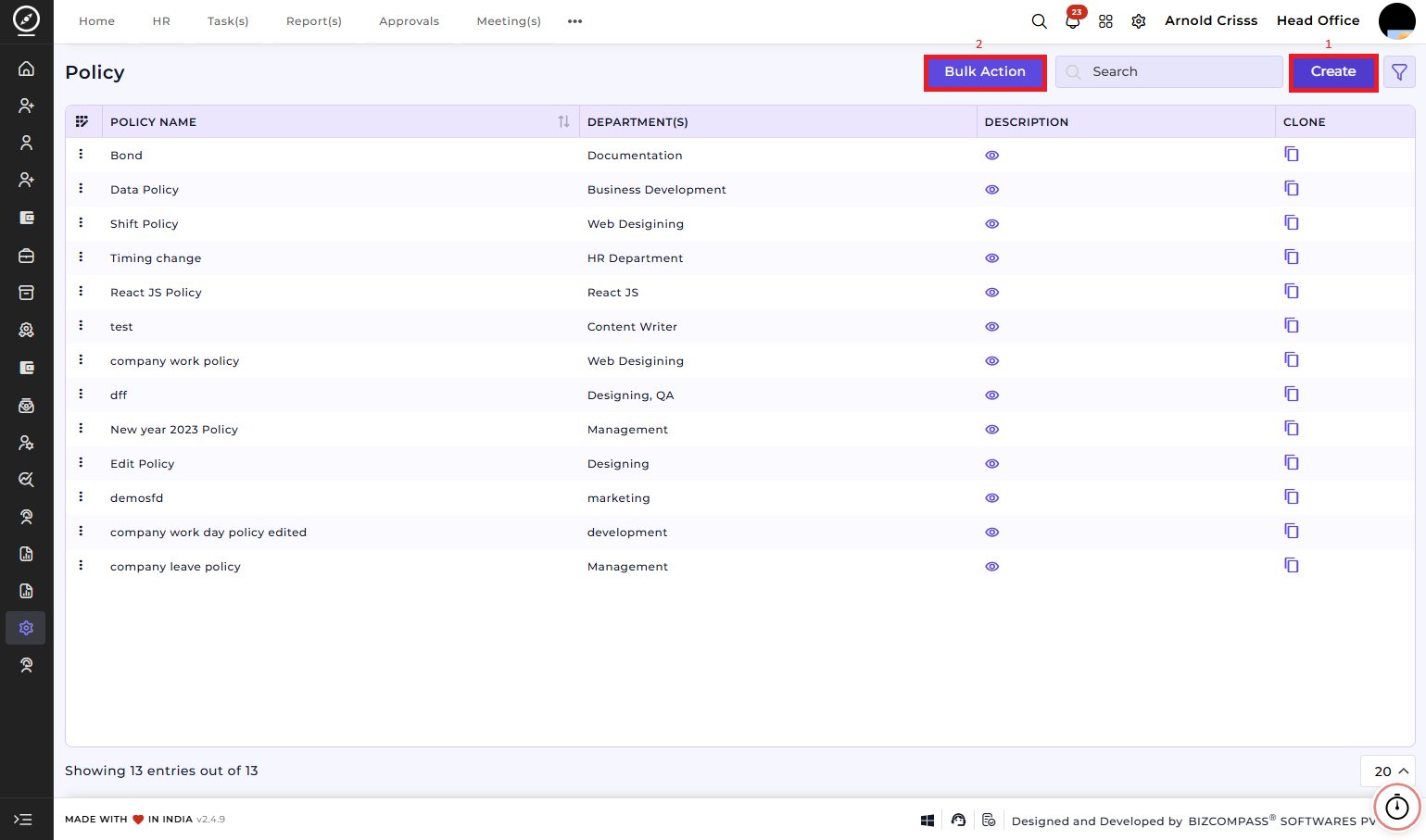View description of Bond policy
1426x840 pixels.
(991, 156)
